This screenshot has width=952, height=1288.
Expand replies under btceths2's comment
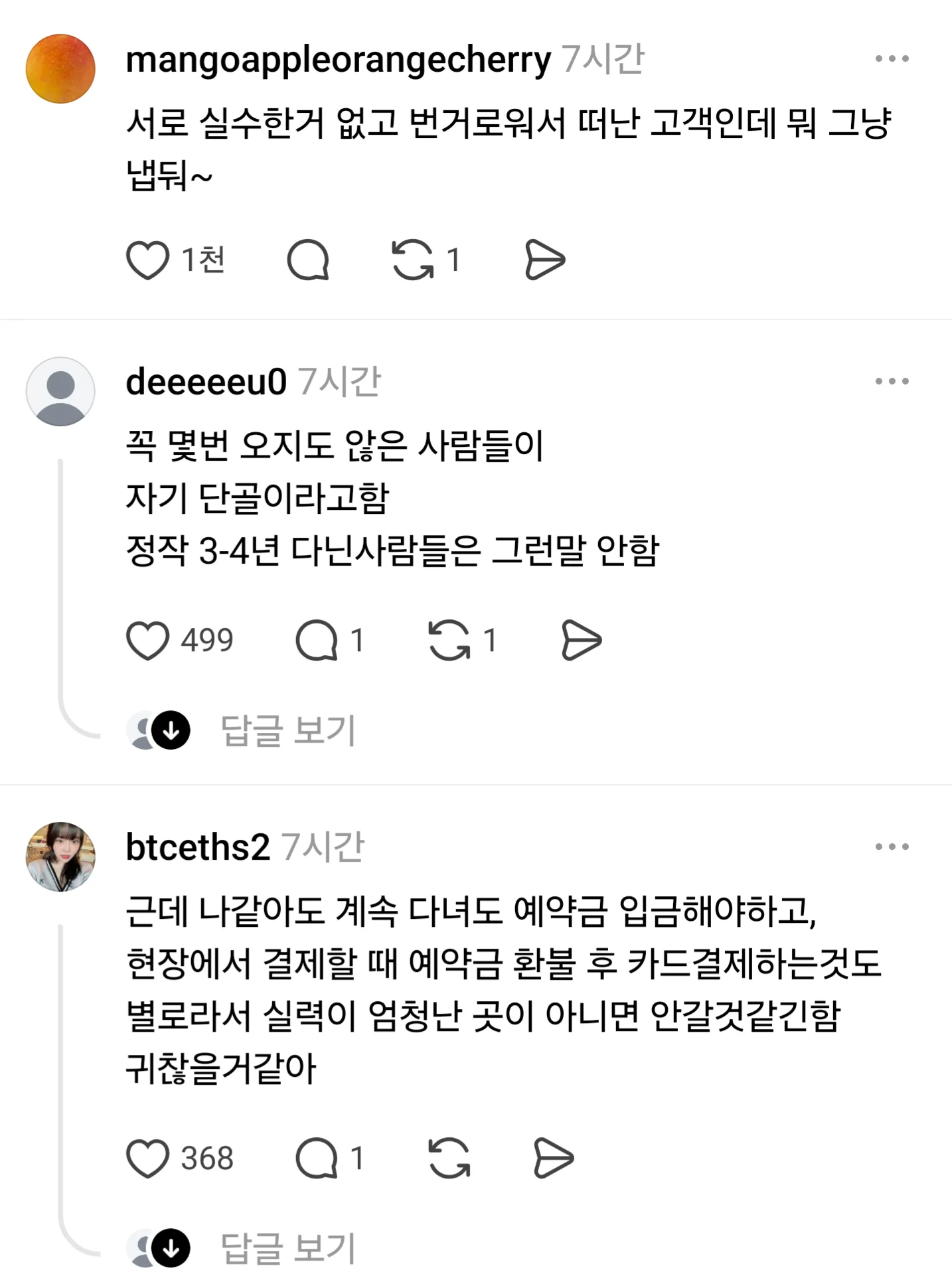pyautogui.click(x=288, y=1248)
